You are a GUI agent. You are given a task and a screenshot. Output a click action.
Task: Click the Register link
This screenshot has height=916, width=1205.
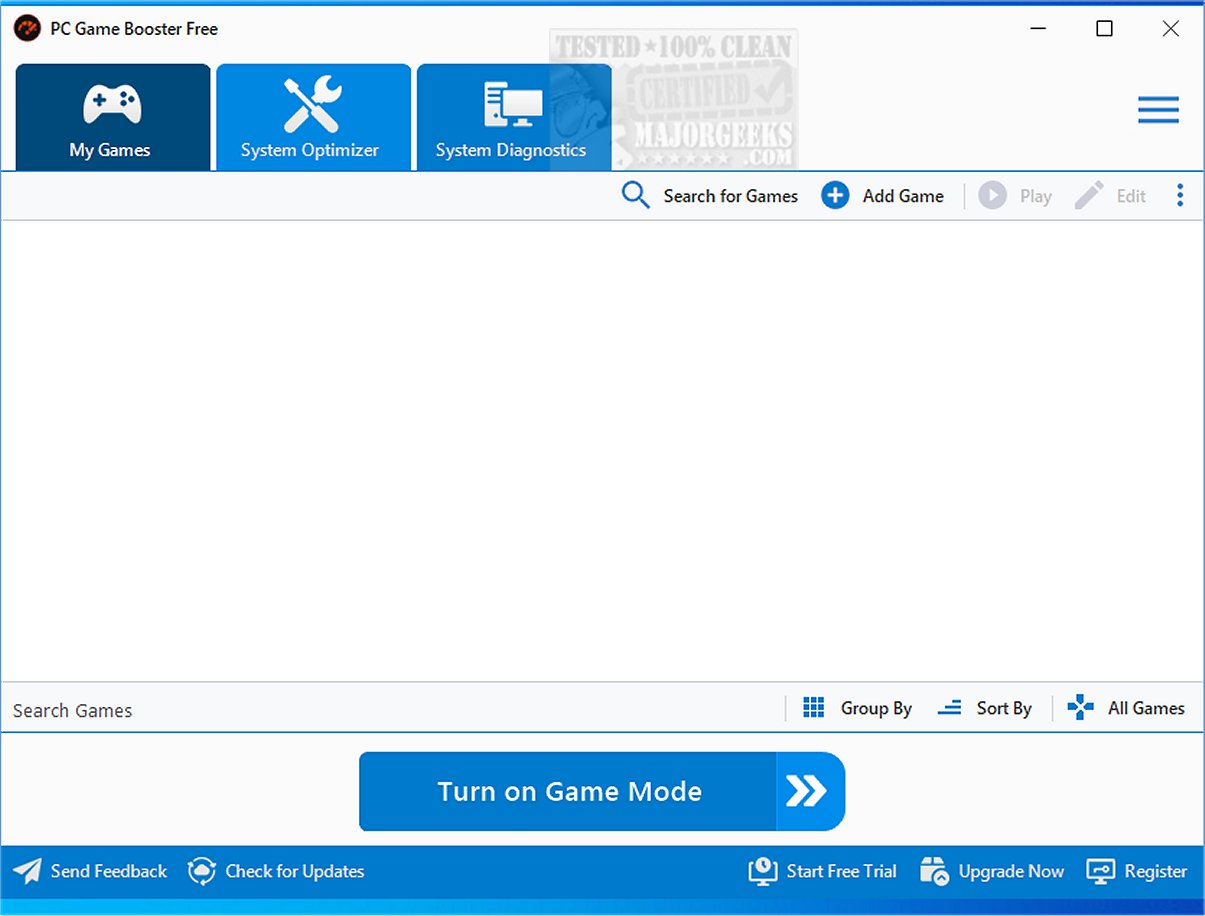[1156, 871]
